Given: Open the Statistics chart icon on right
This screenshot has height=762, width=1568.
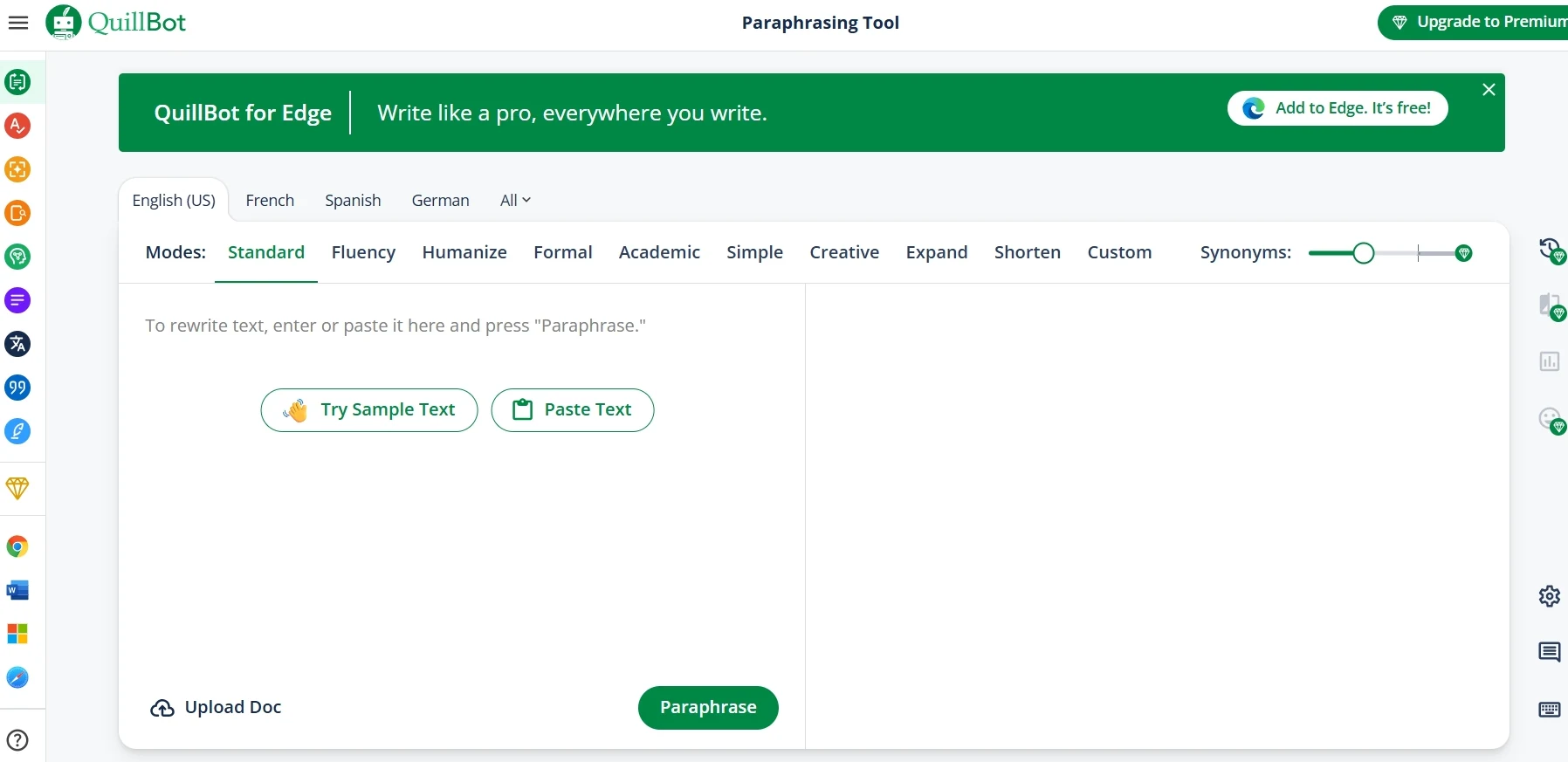Looking at the screenshot, I should point(1550,361).
